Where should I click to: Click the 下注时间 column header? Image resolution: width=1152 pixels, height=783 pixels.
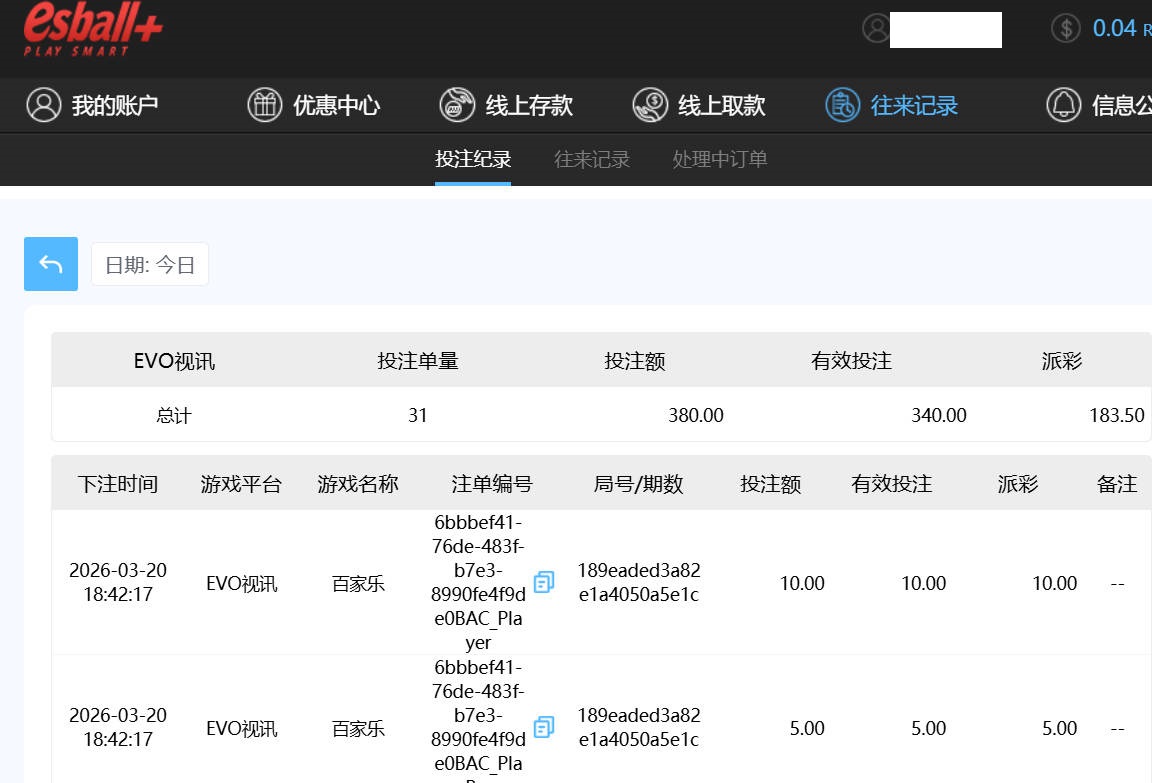coord(118,484)
